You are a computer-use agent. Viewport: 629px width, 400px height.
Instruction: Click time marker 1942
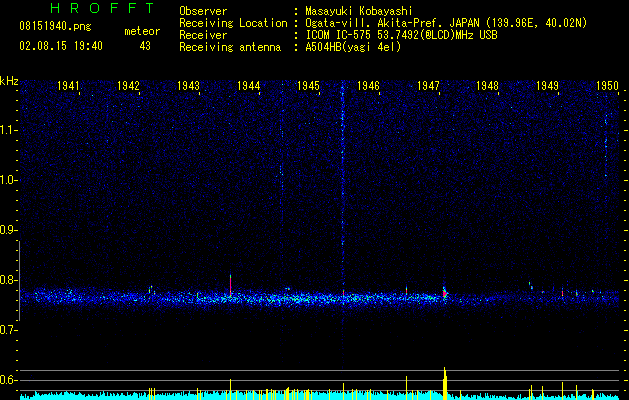tap(128, 85)
